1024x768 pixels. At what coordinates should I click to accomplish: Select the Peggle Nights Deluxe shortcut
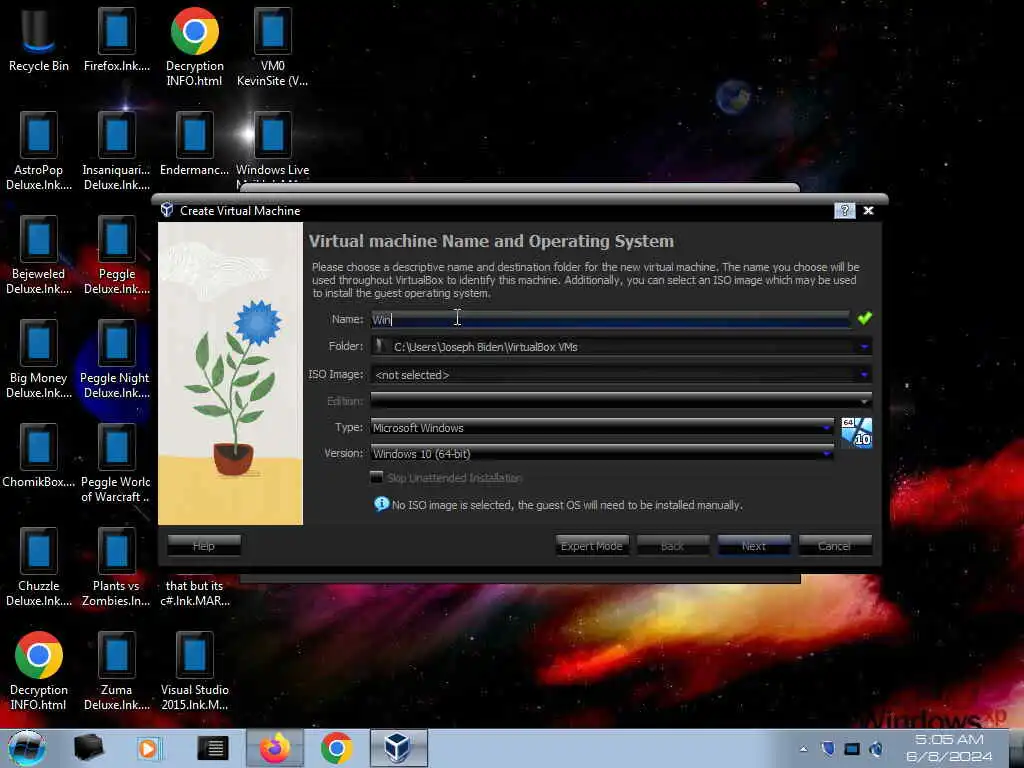(x=116, y=359)
